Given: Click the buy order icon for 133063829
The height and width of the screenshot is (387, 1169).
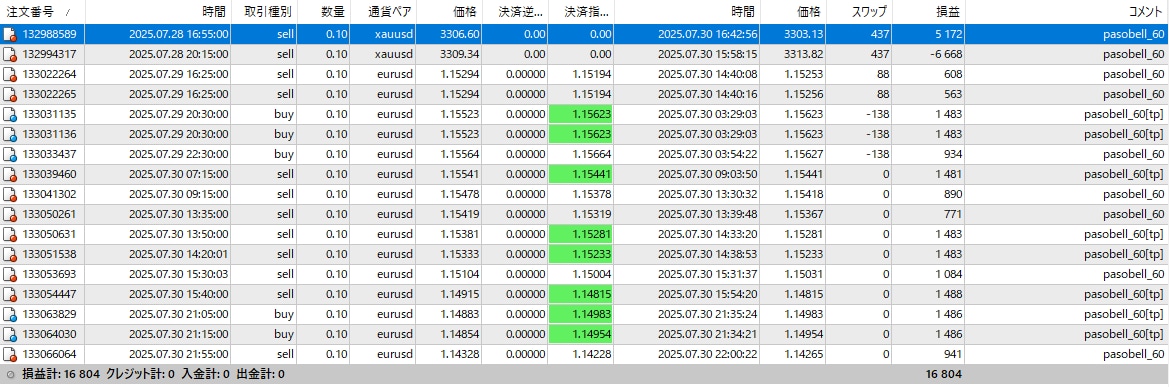Looking at the screenshot, I should point(10,314).
